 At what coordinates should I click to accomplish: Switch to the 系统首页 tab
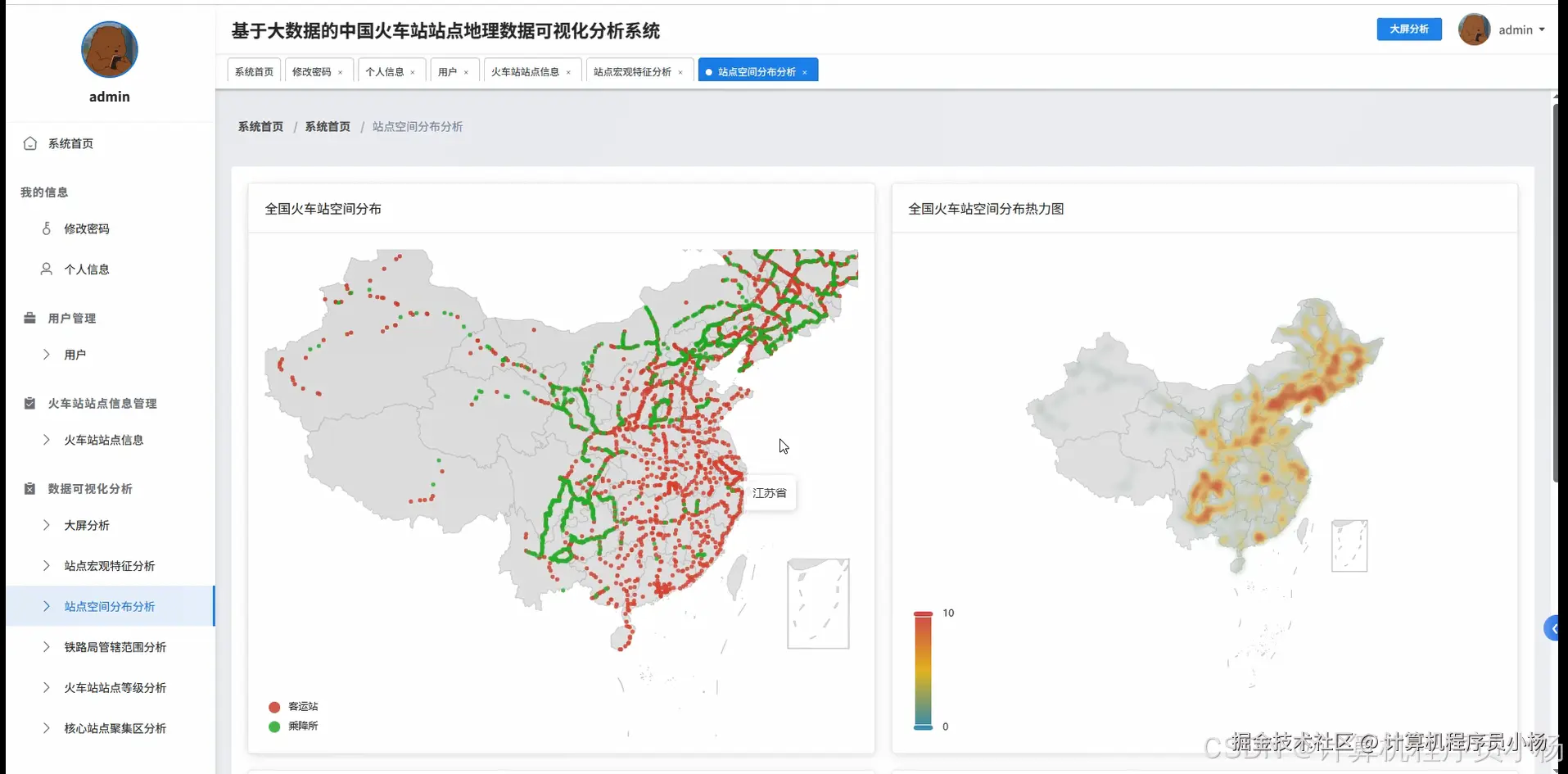[x=254, y=72]
